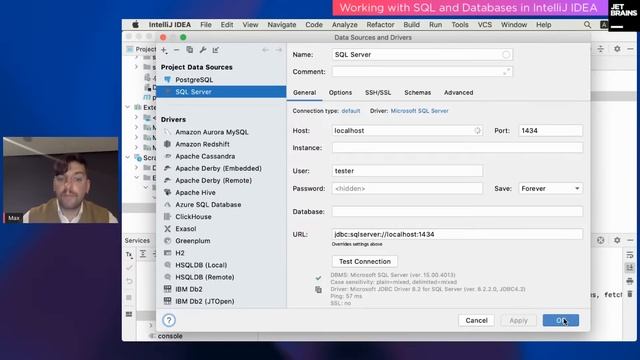Click the wrench icon in dialog toolbar
Image resolution: width=640 pixels, height=360 pixels.
(203, 50)
